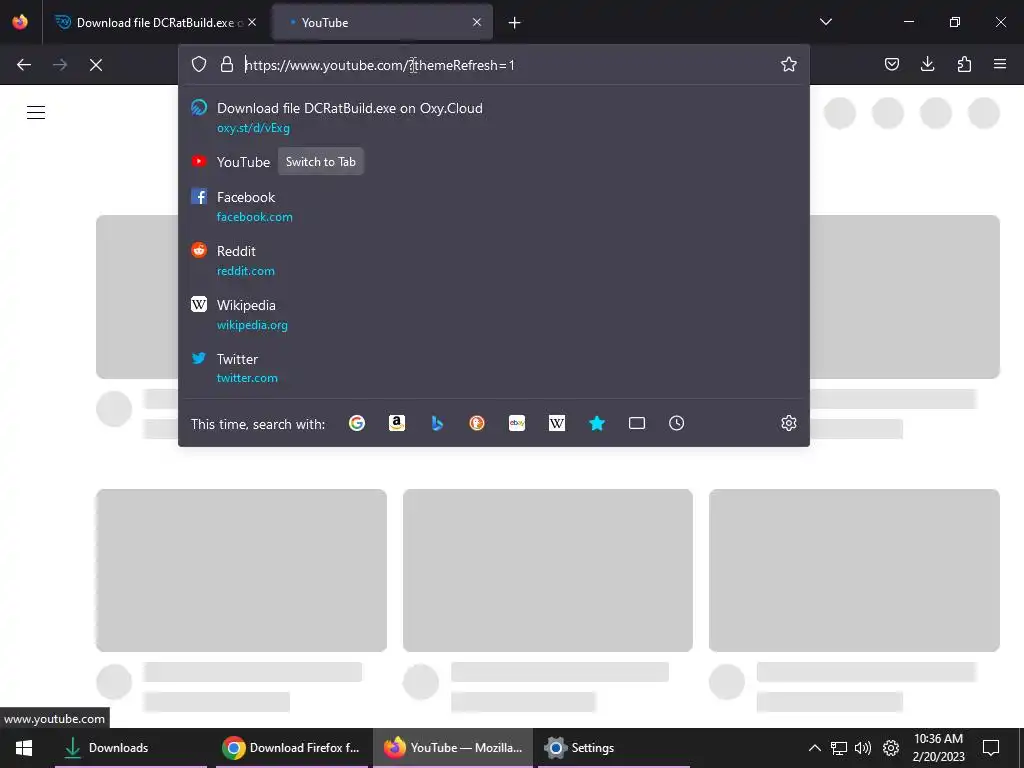Open the notification action center

991,748
